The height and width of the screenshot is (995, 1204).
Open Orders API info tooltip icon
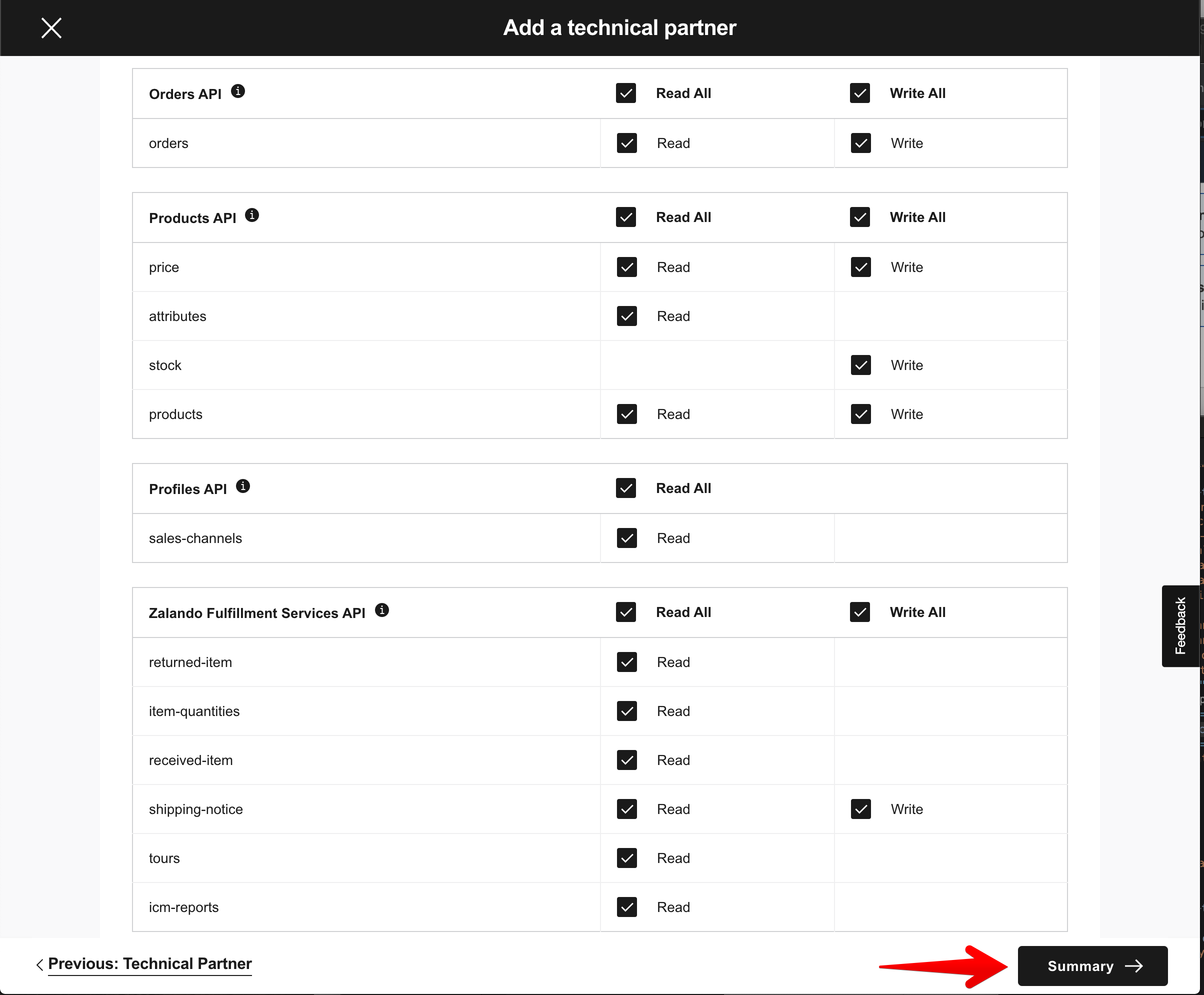(x=238, y=91)
